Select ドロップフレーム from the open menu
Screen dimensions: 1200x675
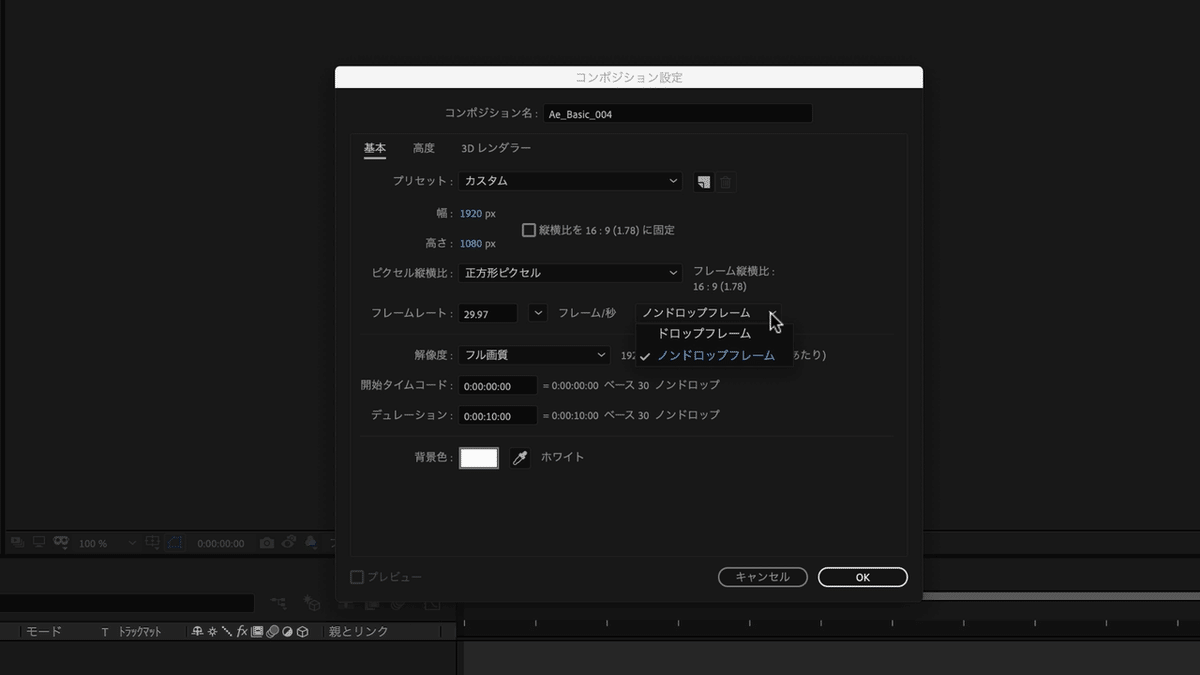(703, 333)
